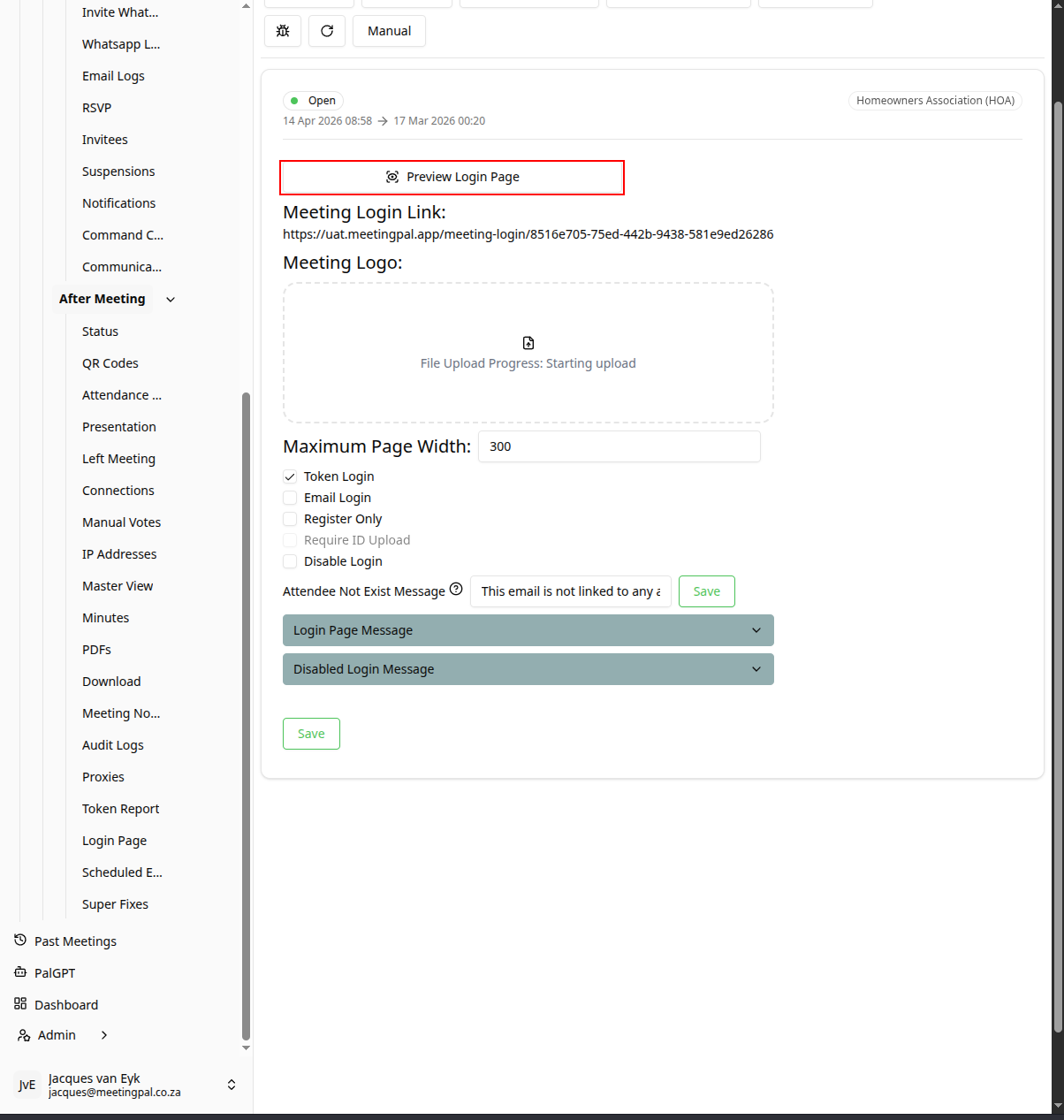Click the Meeting Logo upload dropzone

point(528,353)
